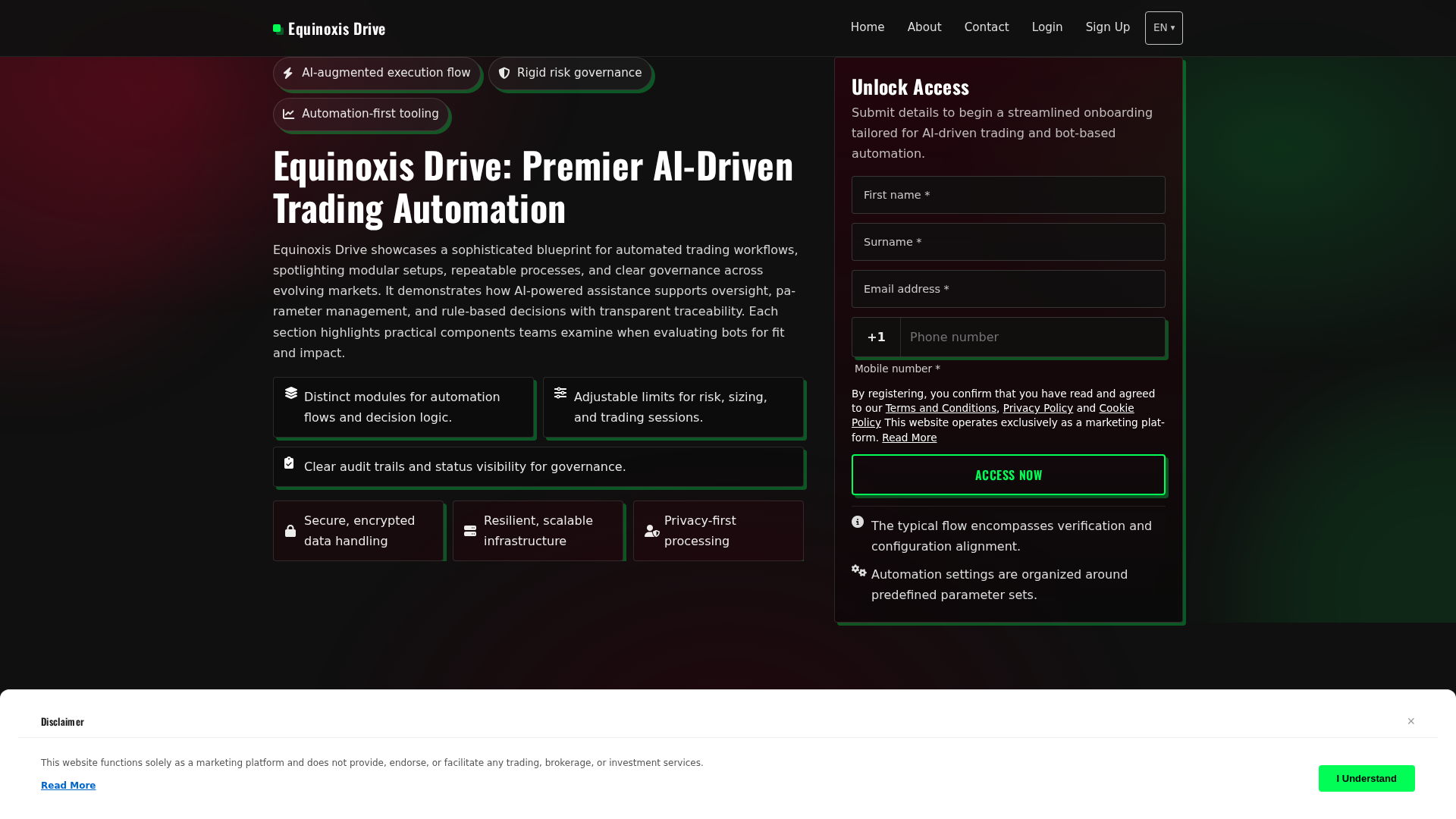Focus the First name input field
Viewport: 1456px width, 819px height.
1009,195
